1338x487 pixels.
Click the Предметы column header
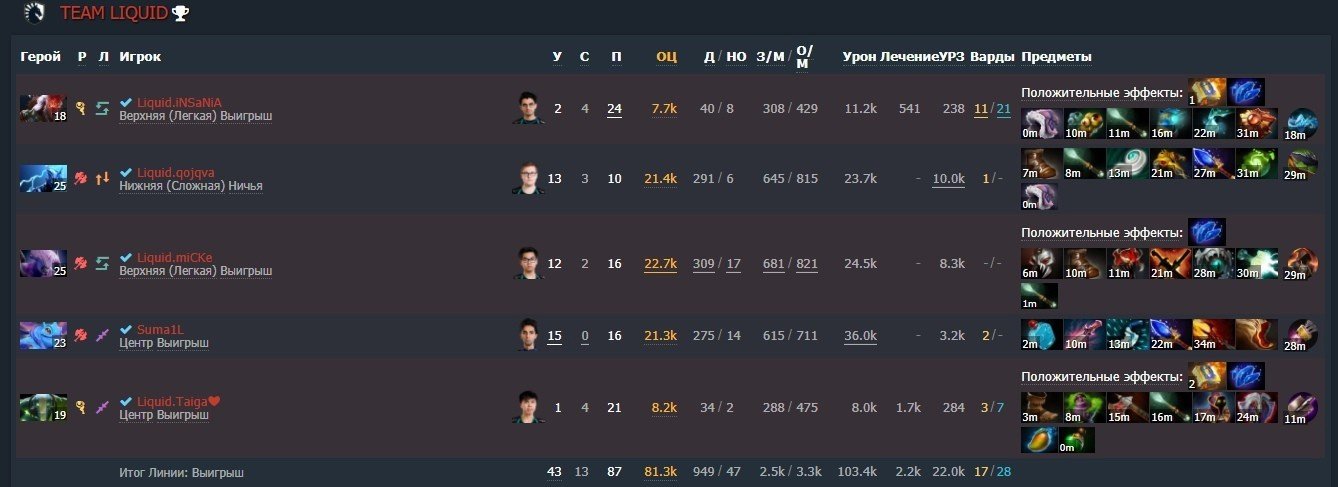[1056, 57]
